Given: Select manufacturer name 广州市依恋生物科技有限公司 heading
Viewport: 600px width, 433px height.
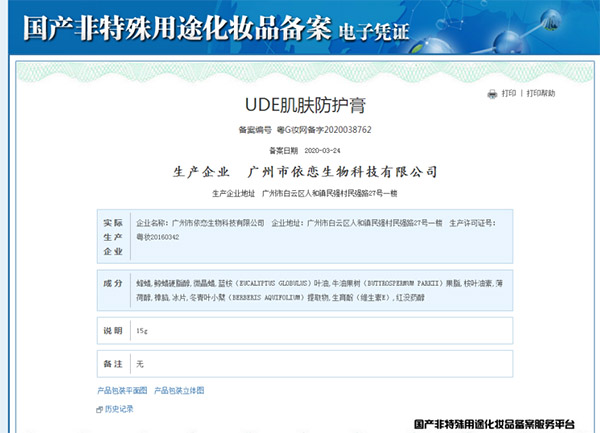Looking at the screenshot, I should [342, 172].
